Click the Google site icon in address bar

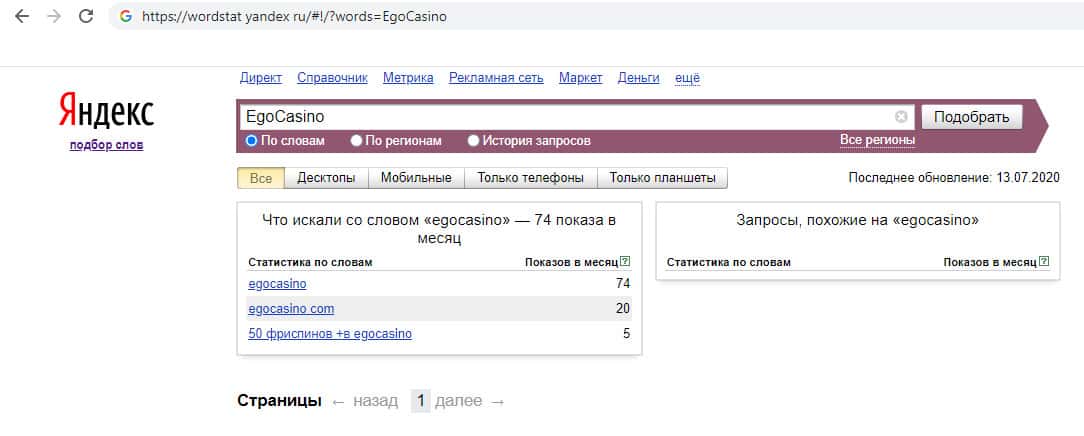tap(126, 17)
